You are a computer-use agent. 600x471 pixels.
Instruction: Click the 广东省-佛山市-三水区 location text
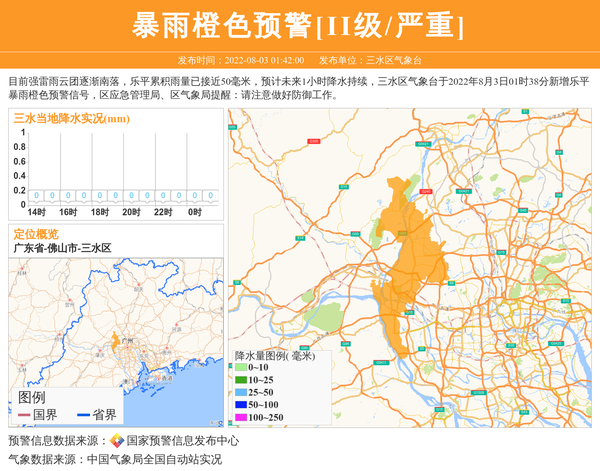61,247
